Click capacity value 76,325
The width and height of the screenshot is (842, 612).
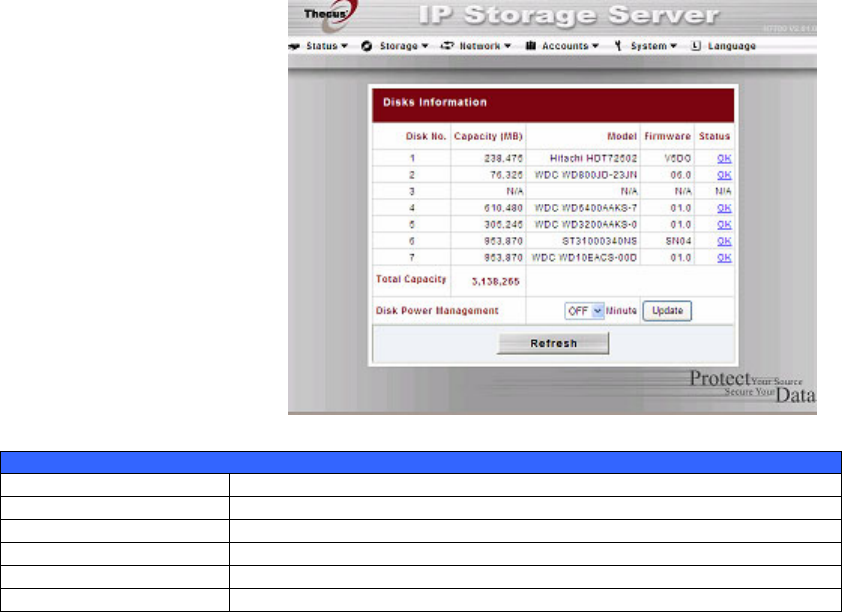(x=506, y=175)
